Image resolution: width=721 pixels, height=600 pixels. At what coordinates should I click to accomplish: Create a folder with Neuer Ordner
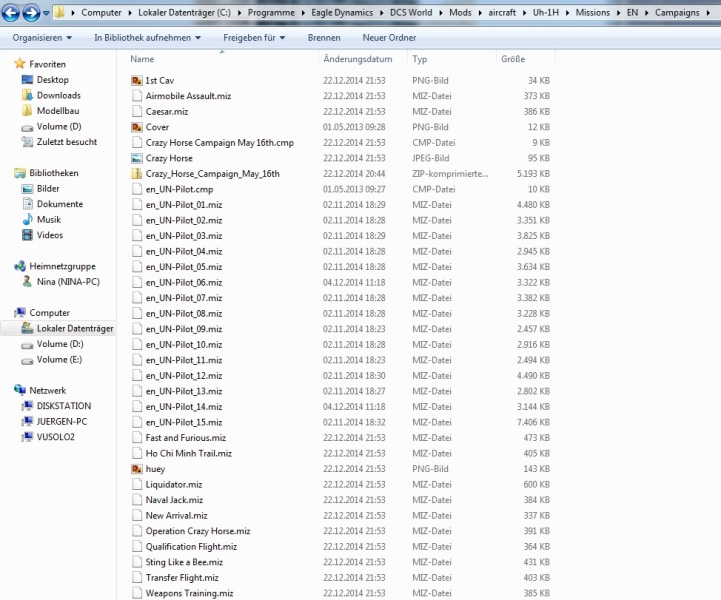tap(389, 38)
